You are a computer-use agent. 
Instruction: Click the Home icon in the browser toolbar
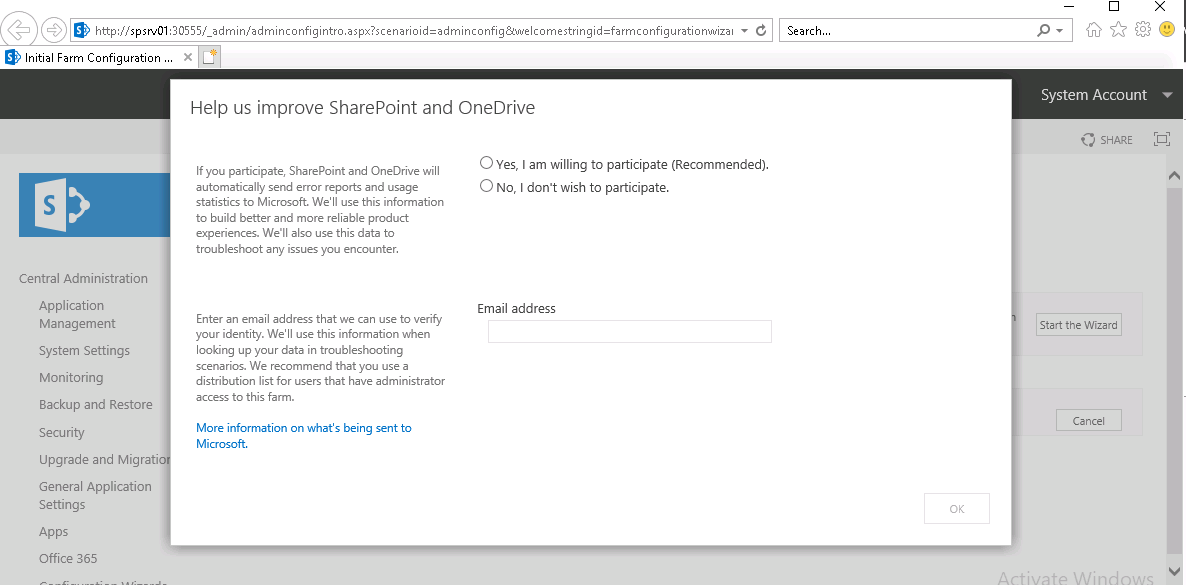pyautogui.click(x=1095, y=30)
